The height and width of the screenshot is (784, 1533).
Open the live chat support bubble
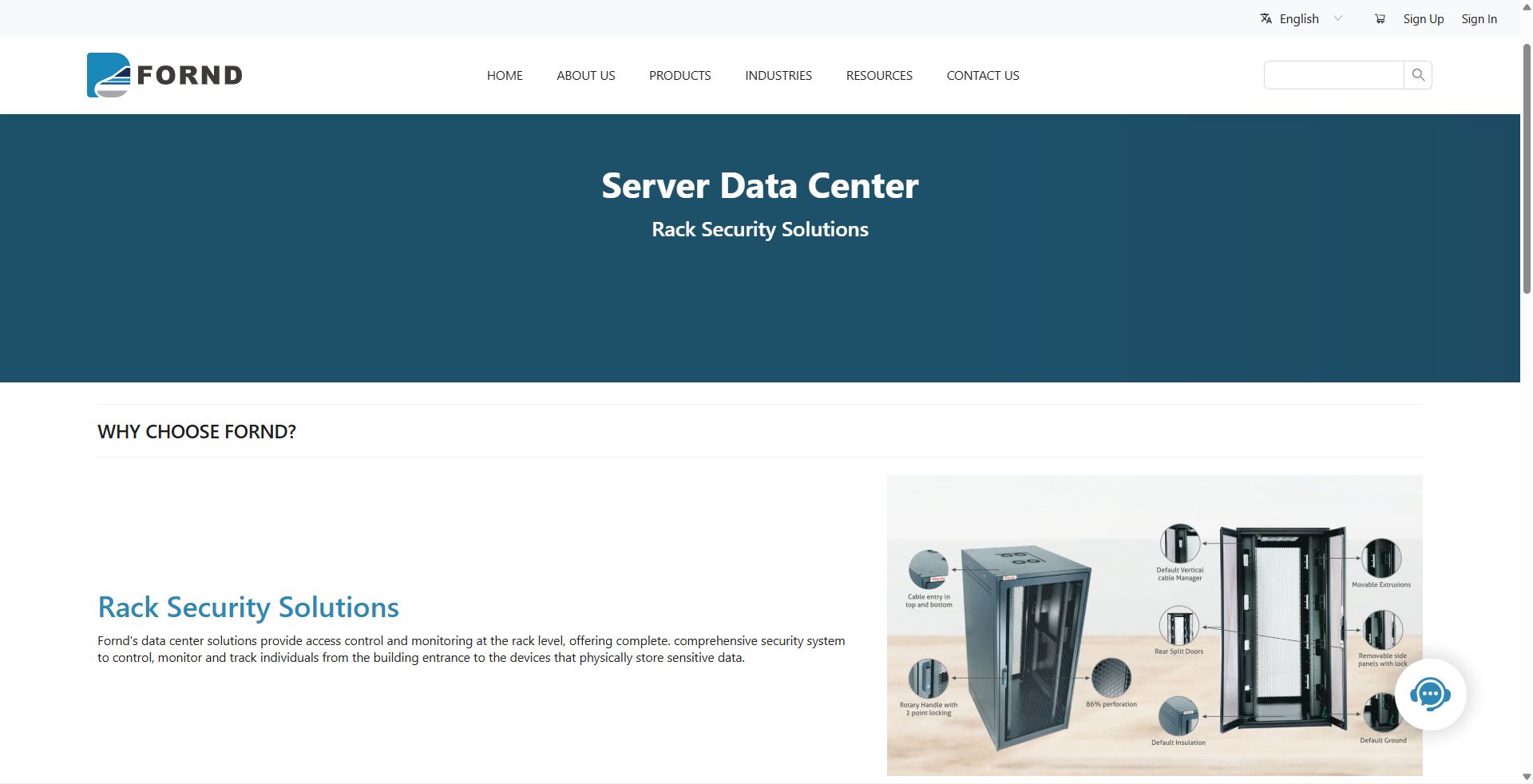coord(1432,694)
